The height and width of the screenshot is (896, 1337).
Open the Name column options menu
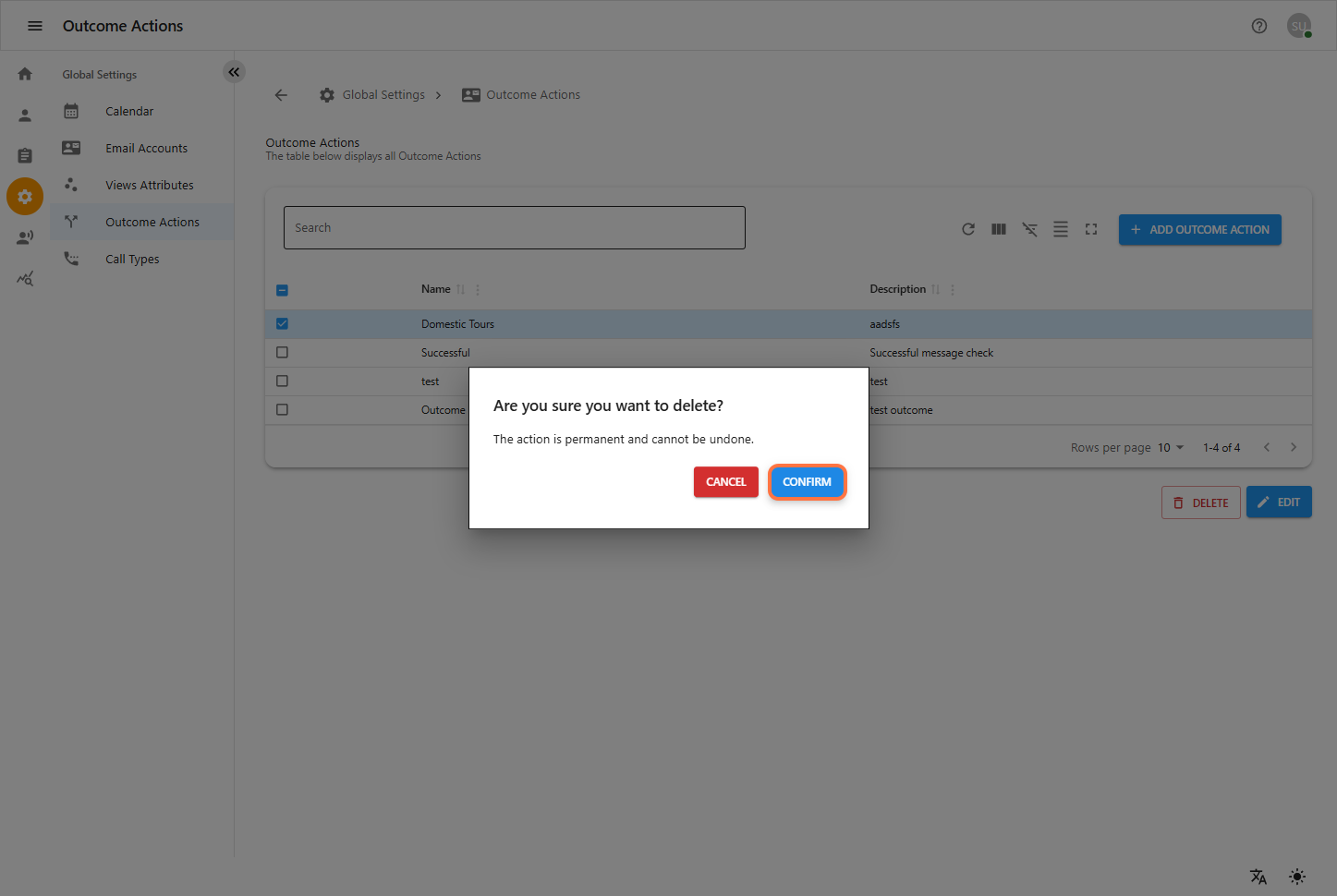point(478,290)
